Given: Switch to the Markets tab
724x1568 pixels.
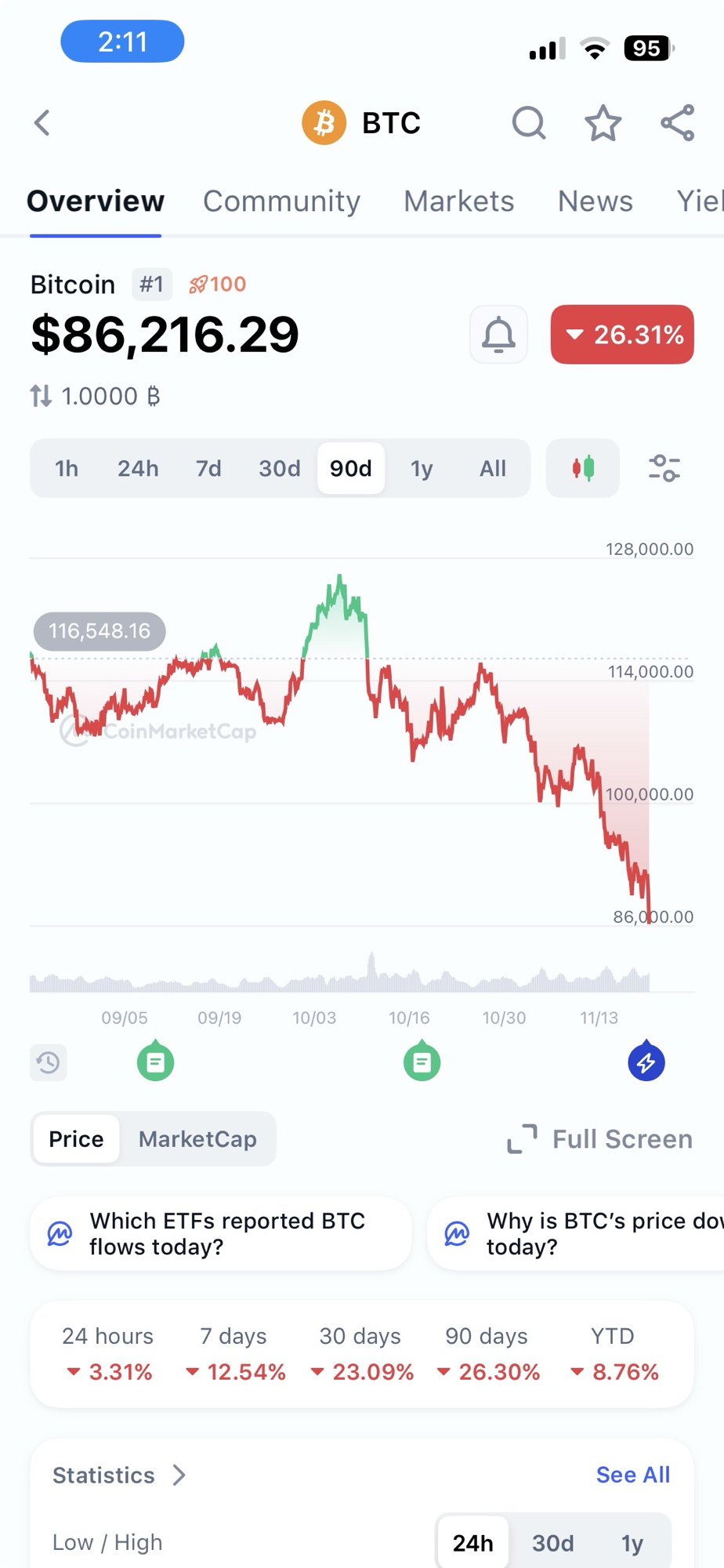Looking at the screenshot, I should pyautogui.click(x=458, y=201).
